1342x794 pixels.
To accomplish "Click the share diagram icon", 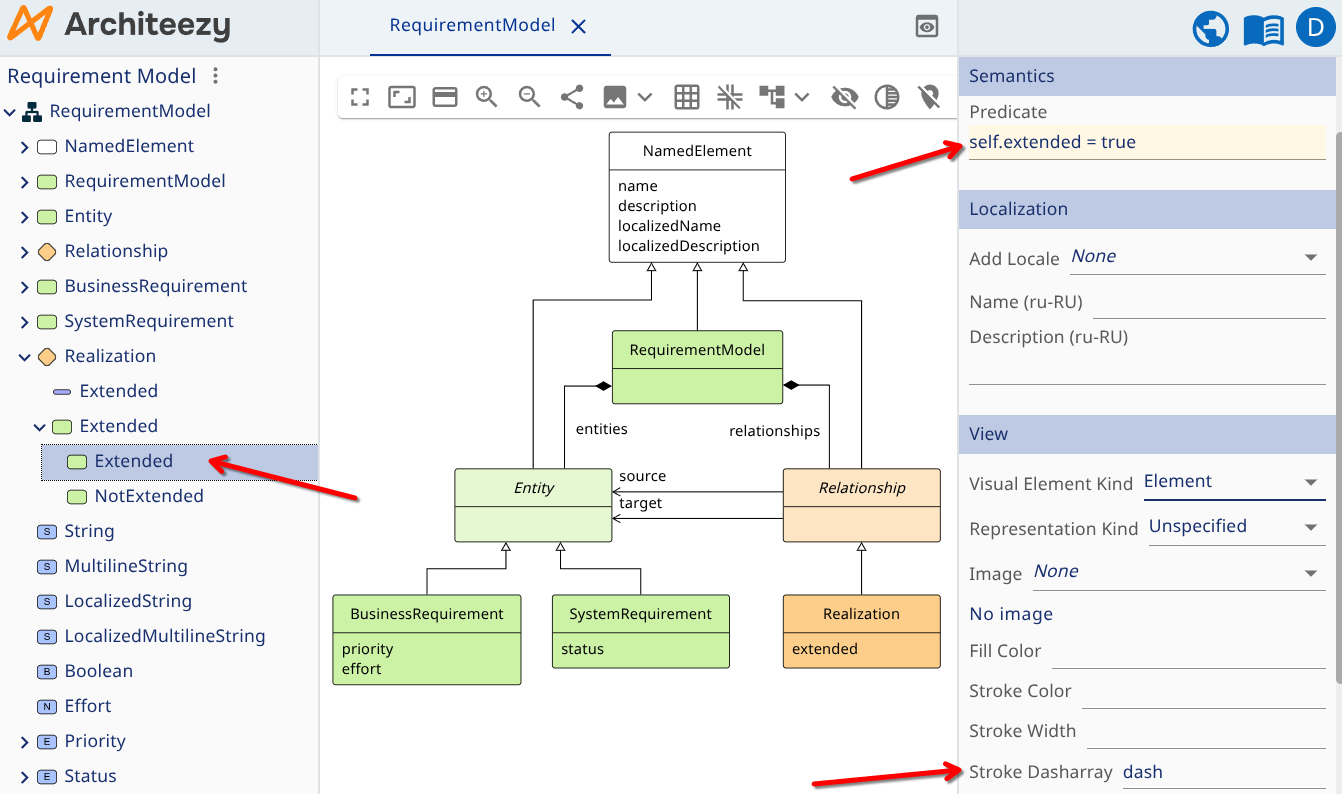I will (x=572, y=97).
